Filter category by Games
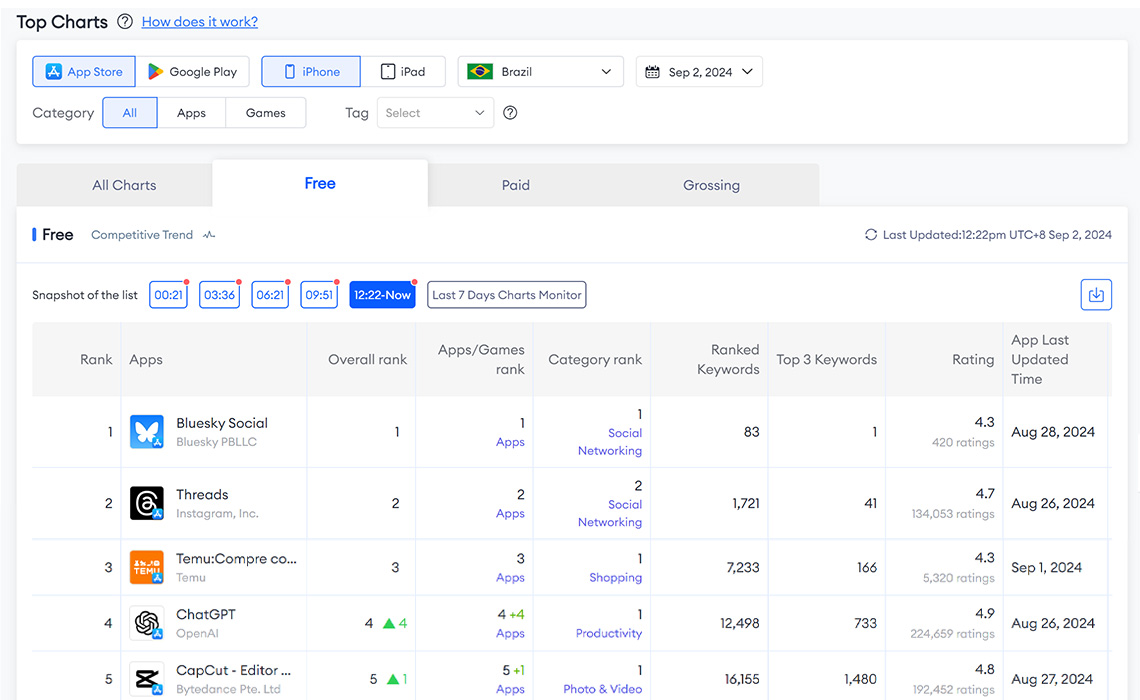Image resolution: width=1140 pixels, height=700 pixels. (x=265, y=113)
